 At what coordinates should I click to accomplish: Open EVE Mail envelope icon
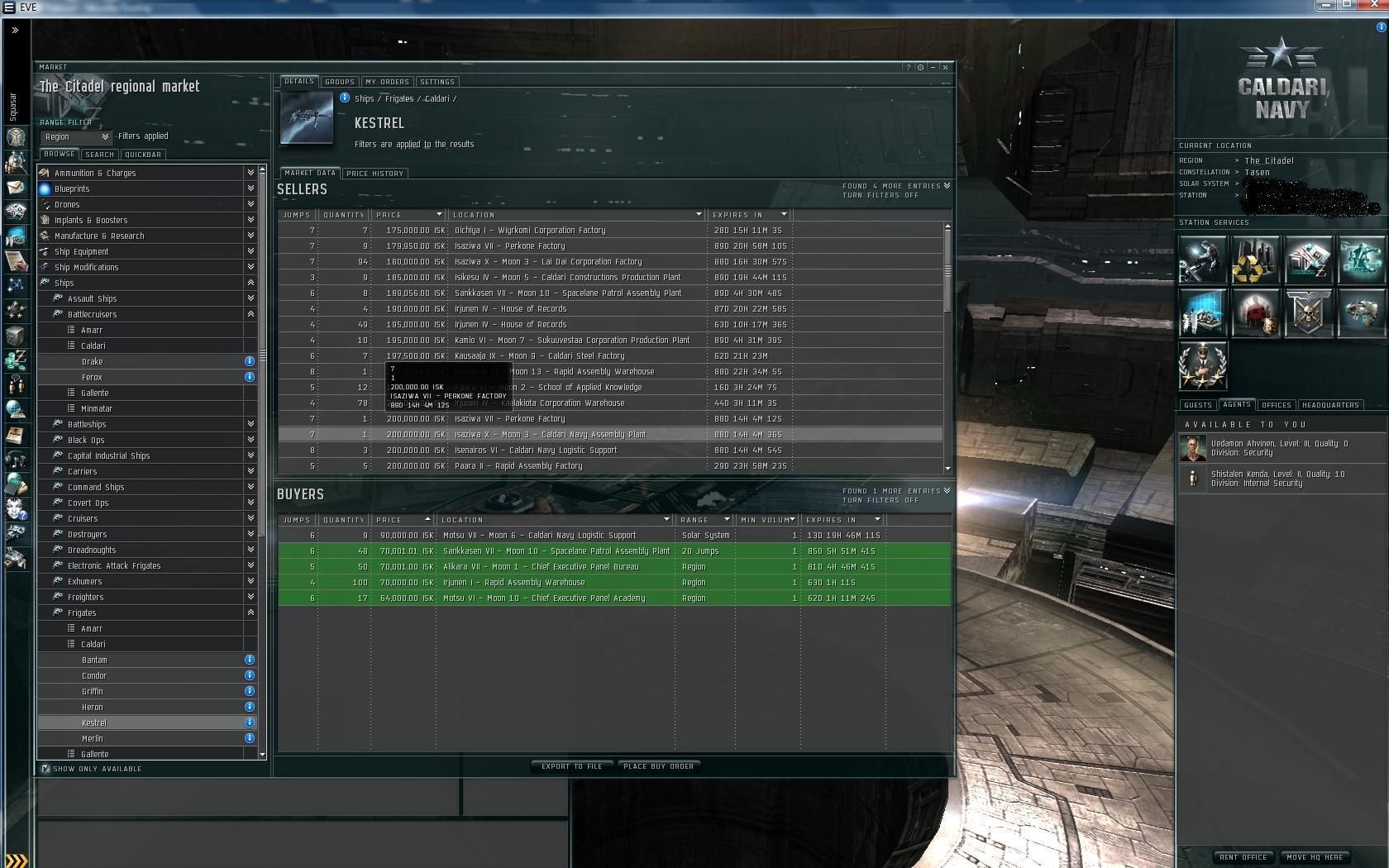16,188
